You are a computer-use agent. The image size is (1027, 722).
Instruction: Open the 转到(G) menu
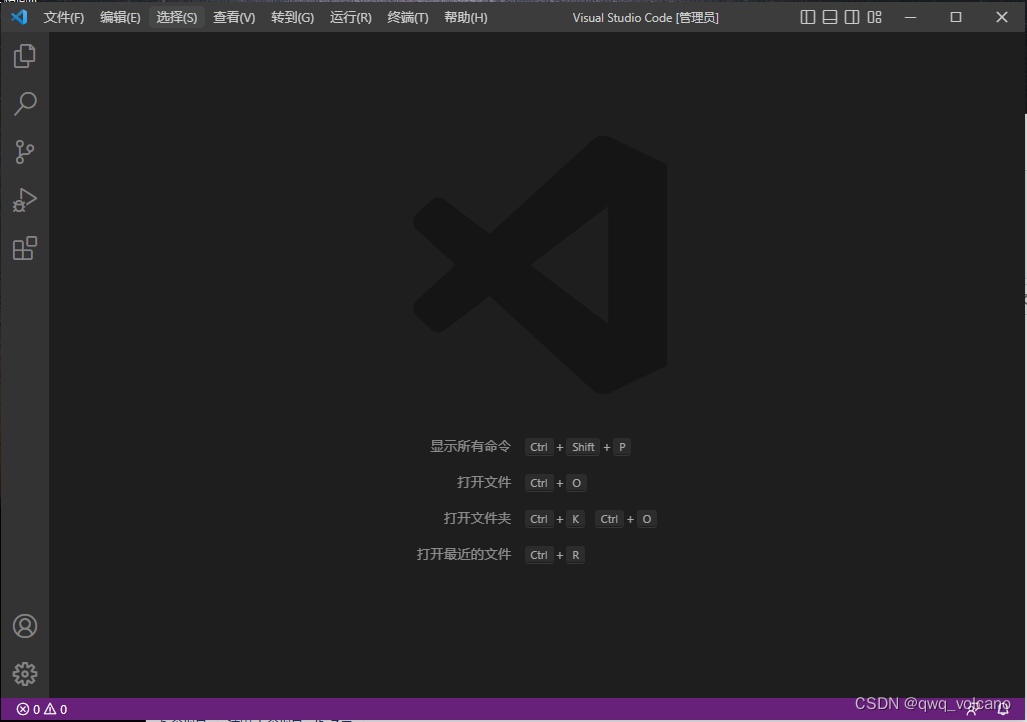[x=292, y=18]
